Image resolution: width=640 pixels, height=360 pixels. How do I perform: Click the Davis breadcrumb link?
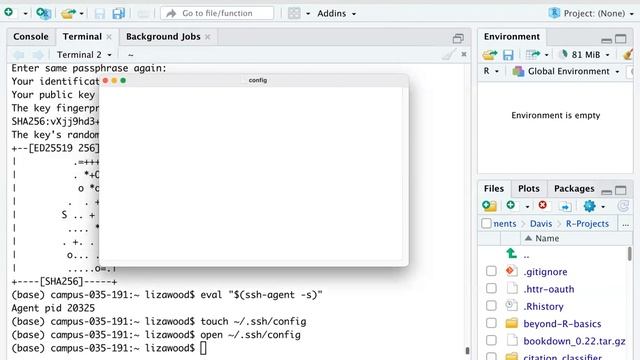(541, 224)
